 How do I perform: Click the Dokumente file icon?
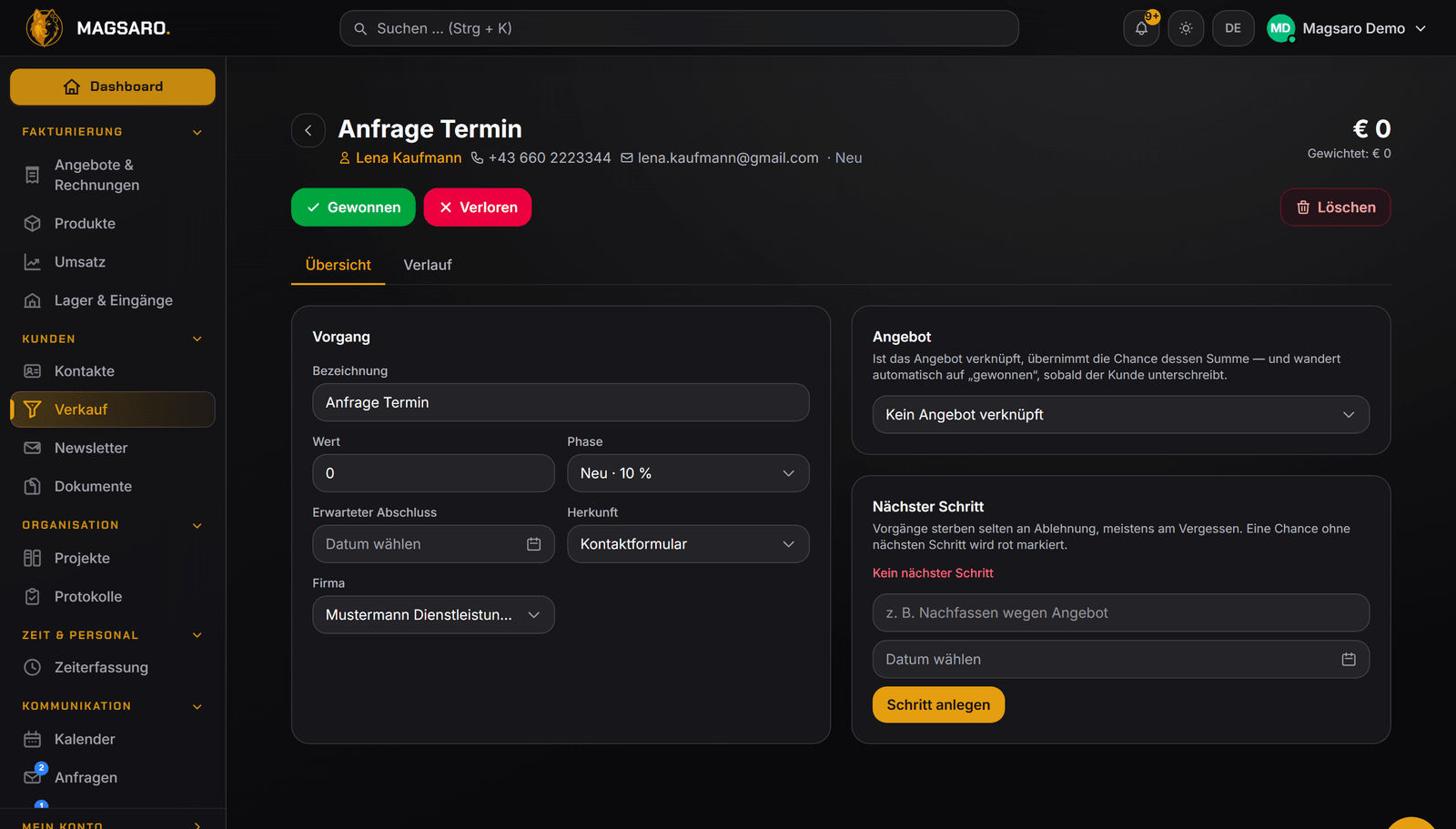(x=33, y=487)
